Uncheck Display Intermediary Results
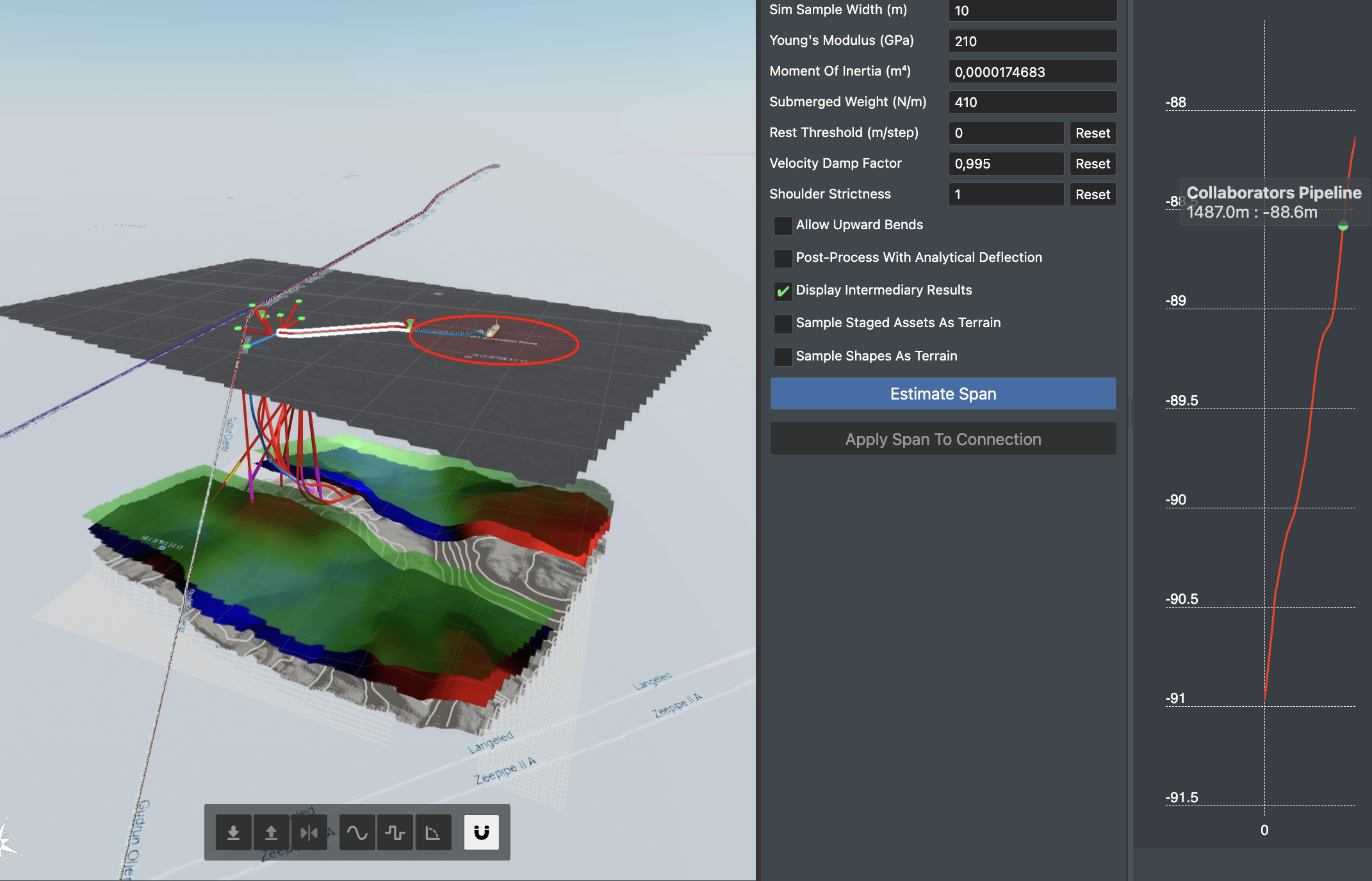This screenshot has height=881, width=1372. click(783, 291)
